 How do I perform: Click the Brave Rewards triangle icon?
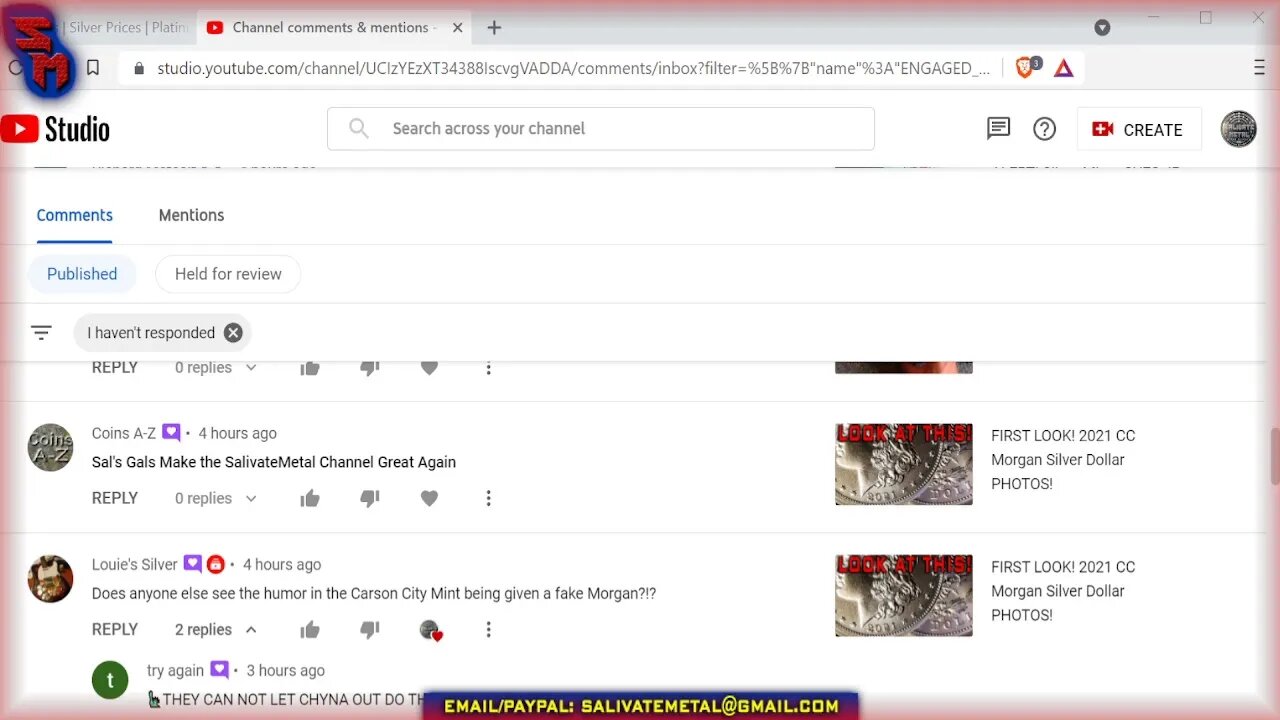point(1064,68)
